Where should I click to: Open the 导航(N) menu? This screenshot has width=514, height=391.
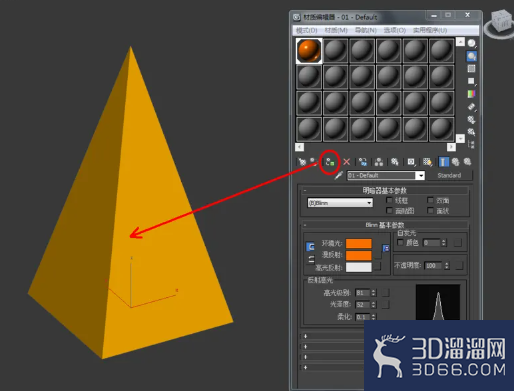[x=366, y=31]
